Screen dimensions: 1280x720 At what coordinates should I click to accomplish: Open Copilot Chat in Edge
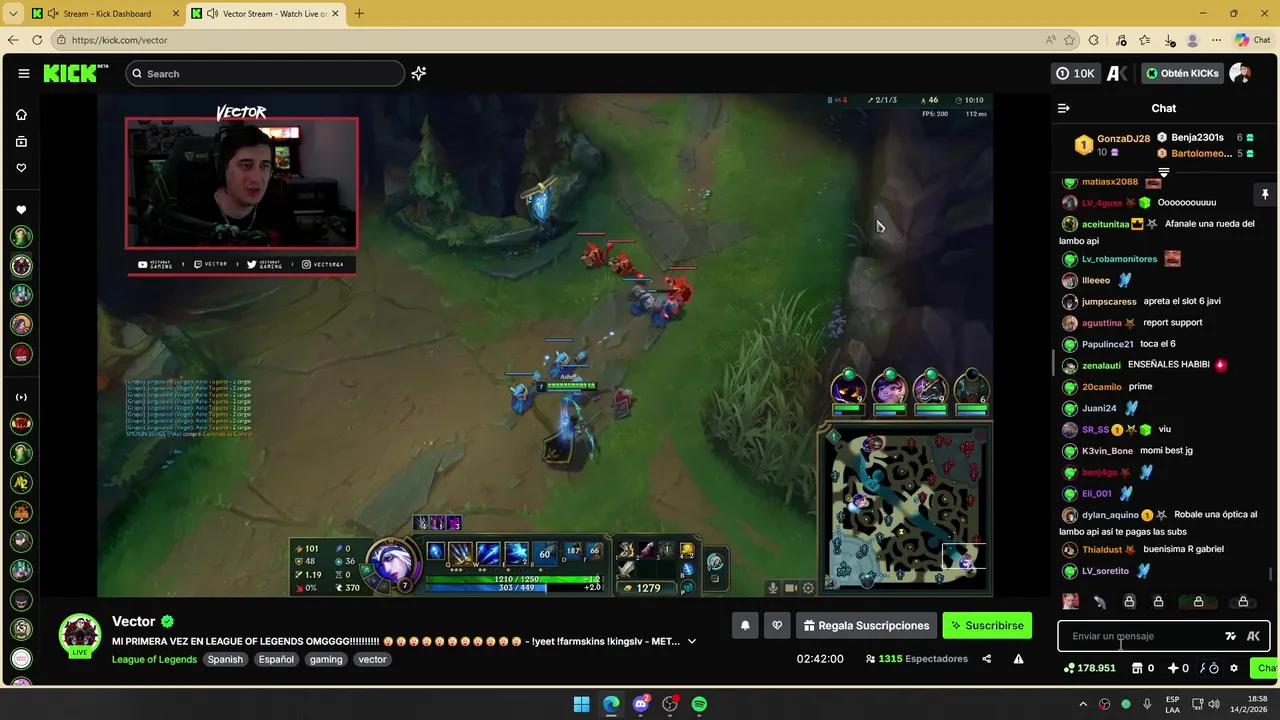pyautogui.click(x=1253, y=40)
